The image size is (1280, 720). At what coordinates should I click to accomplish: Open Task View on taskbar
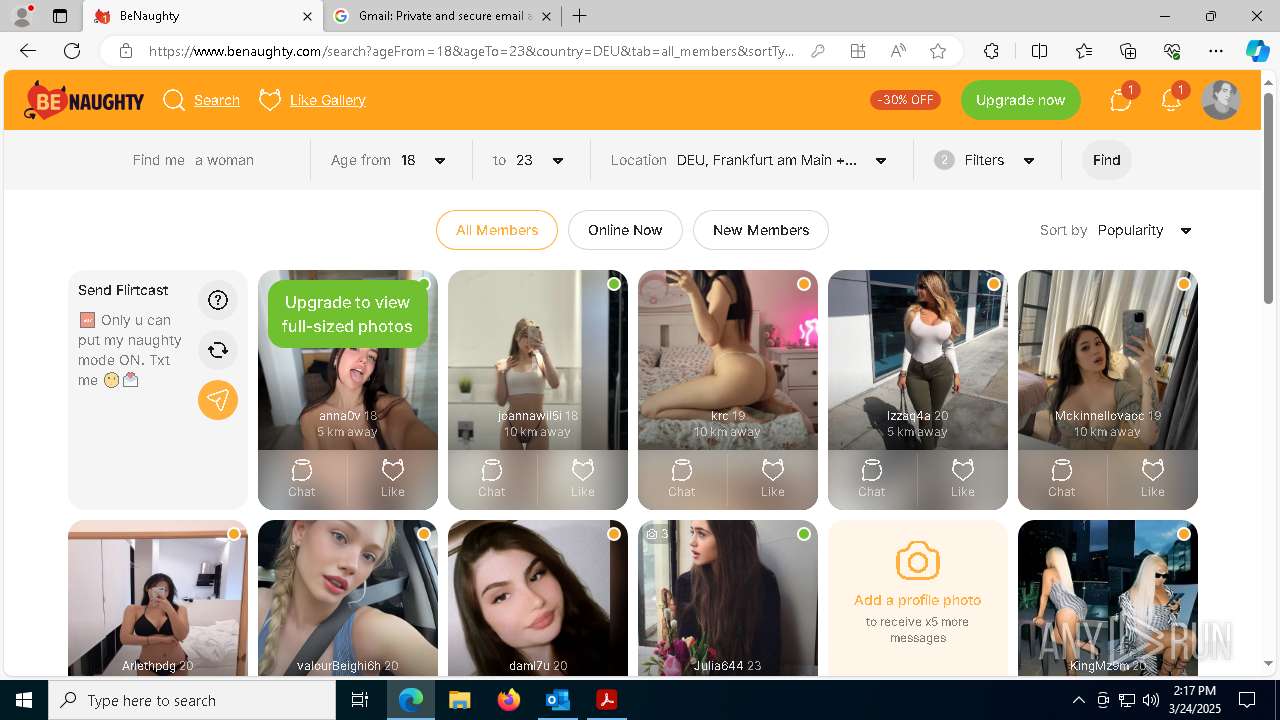tap(361, 700)
